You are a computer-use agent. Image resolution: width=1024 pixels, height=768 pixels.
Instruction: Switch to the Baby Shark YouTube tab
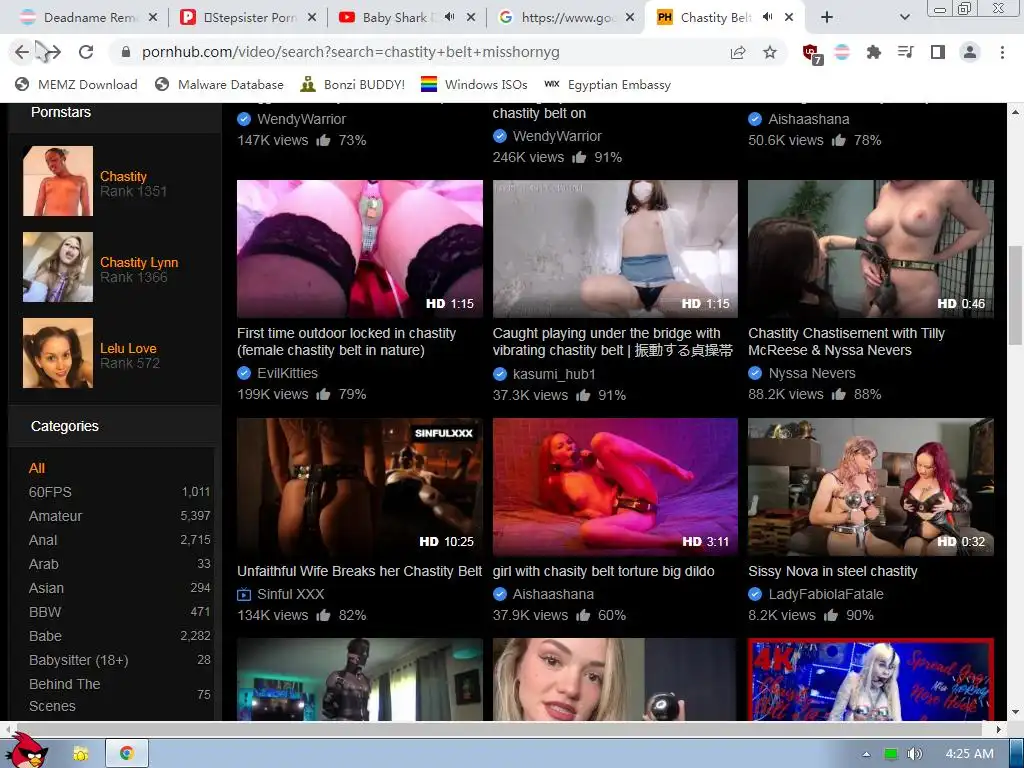tap(406, 18)
